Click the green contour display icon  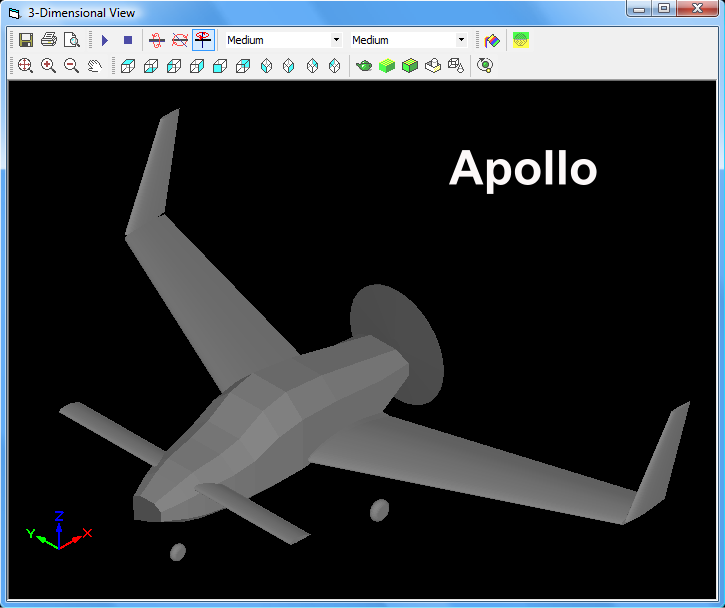521,40
